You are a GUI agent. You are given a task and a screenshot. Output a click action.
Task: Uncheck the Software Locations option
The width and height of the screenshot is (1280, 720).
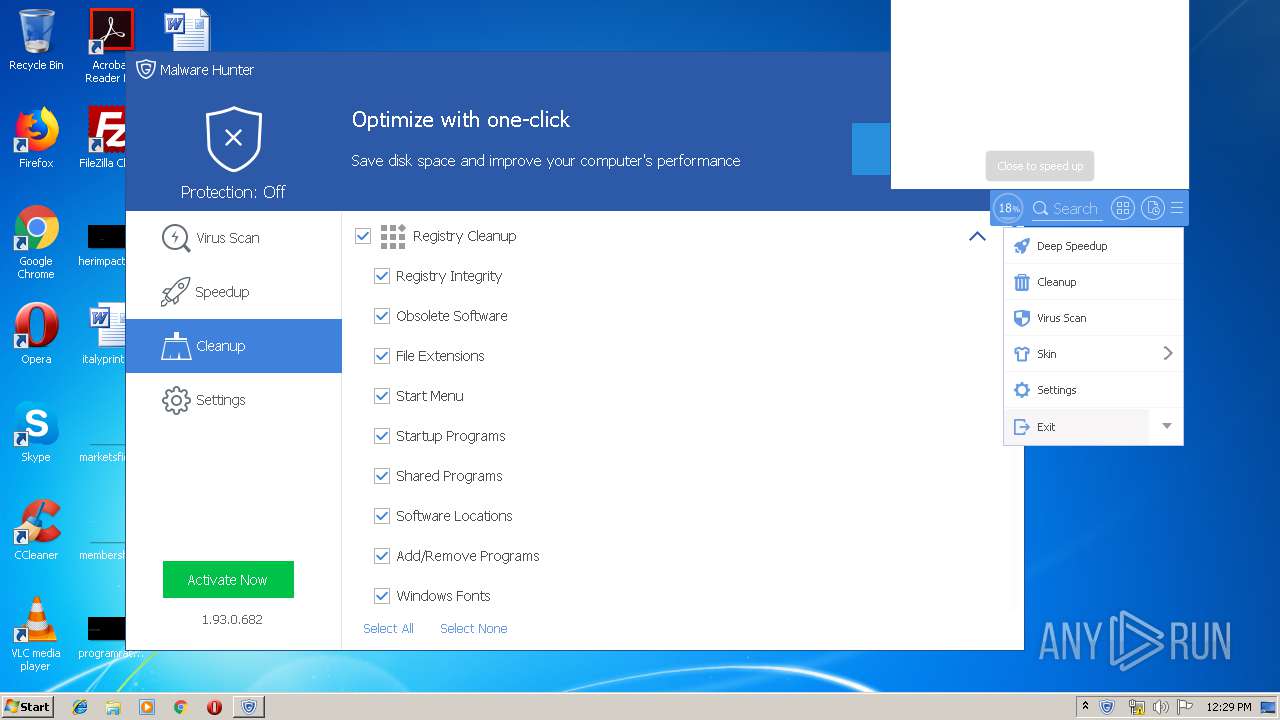pyautogui.click(x=382, y=516)
